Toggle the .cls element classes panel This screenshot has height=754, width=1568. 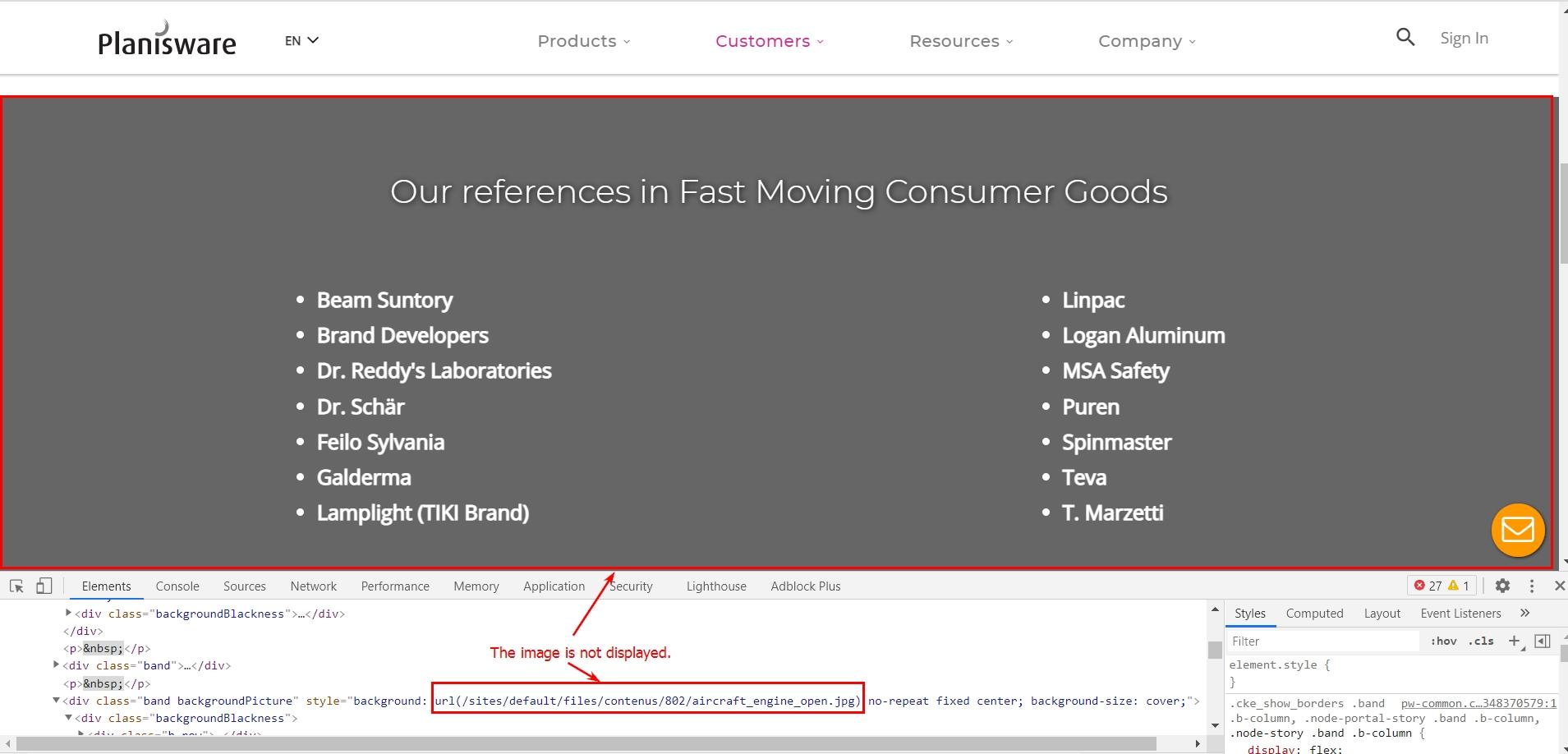1482,641
